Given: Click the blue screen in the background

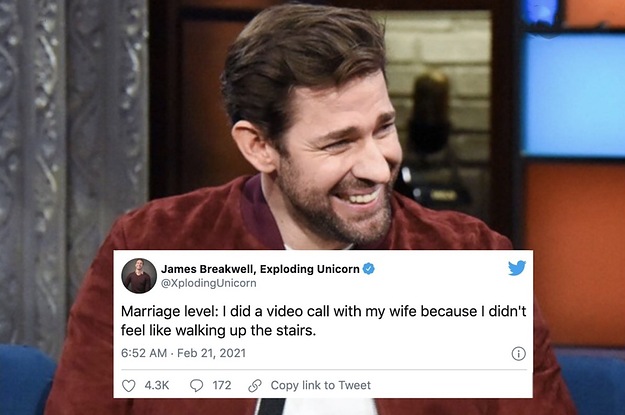Looking at the screenshot, I should tap(574, 95).
